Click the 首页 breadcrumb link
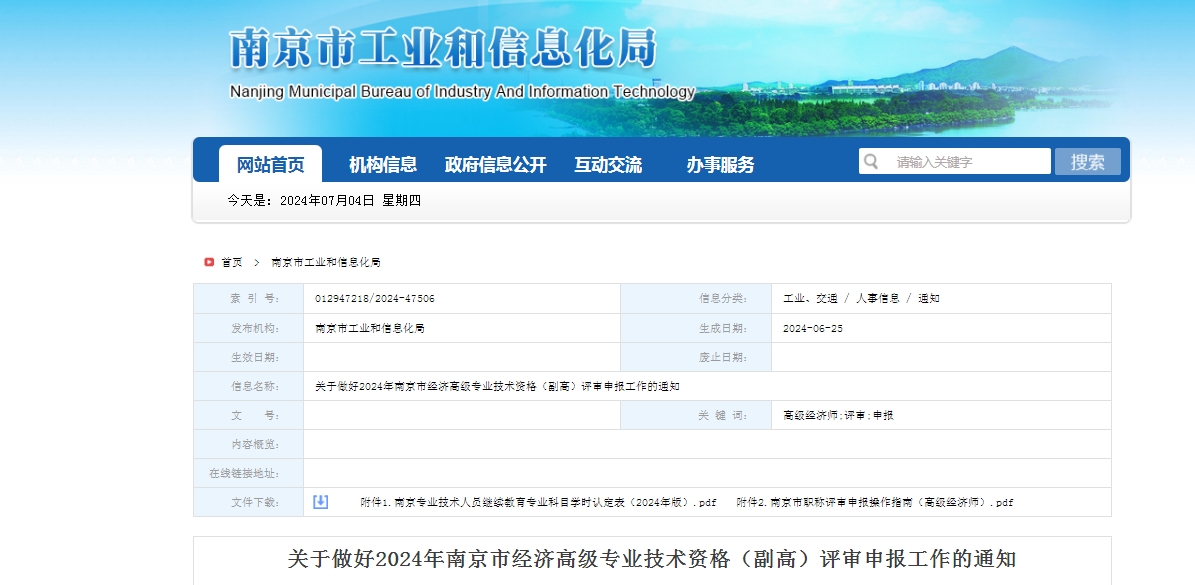 click(230, 261)
